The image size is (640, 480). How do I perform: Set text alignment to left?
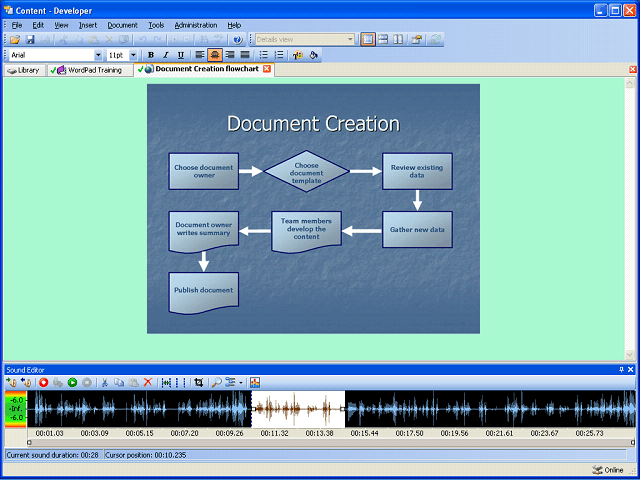coord(200,55)
